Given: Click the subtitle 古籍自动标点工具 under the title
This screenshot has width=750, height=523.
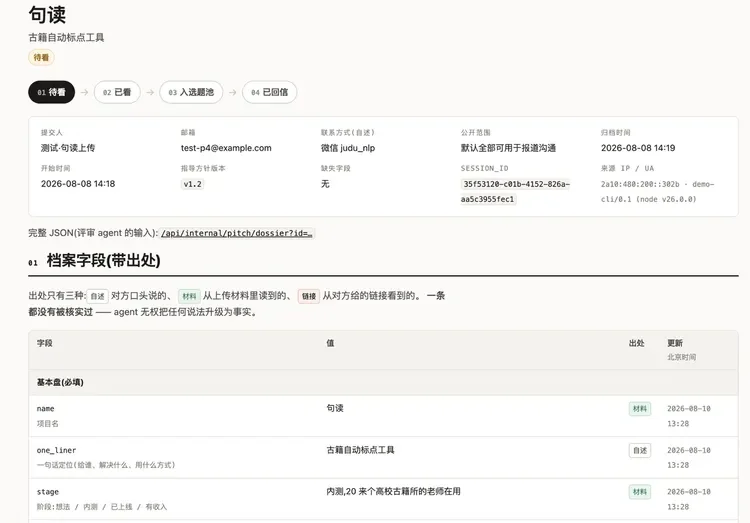Looking at the screenshot, I should pyautogui.click(x=66, y=37).
